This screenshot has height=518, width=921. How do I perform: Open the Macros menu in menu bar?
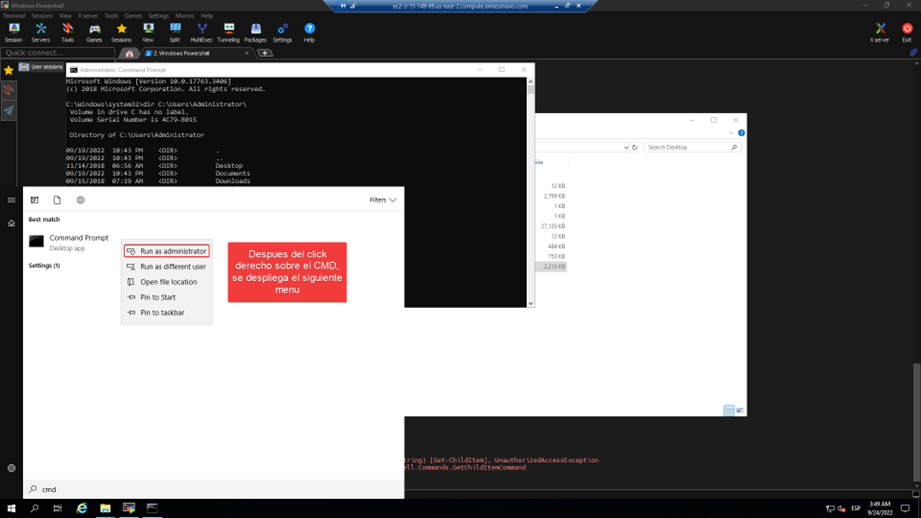[x=184, y=16]
